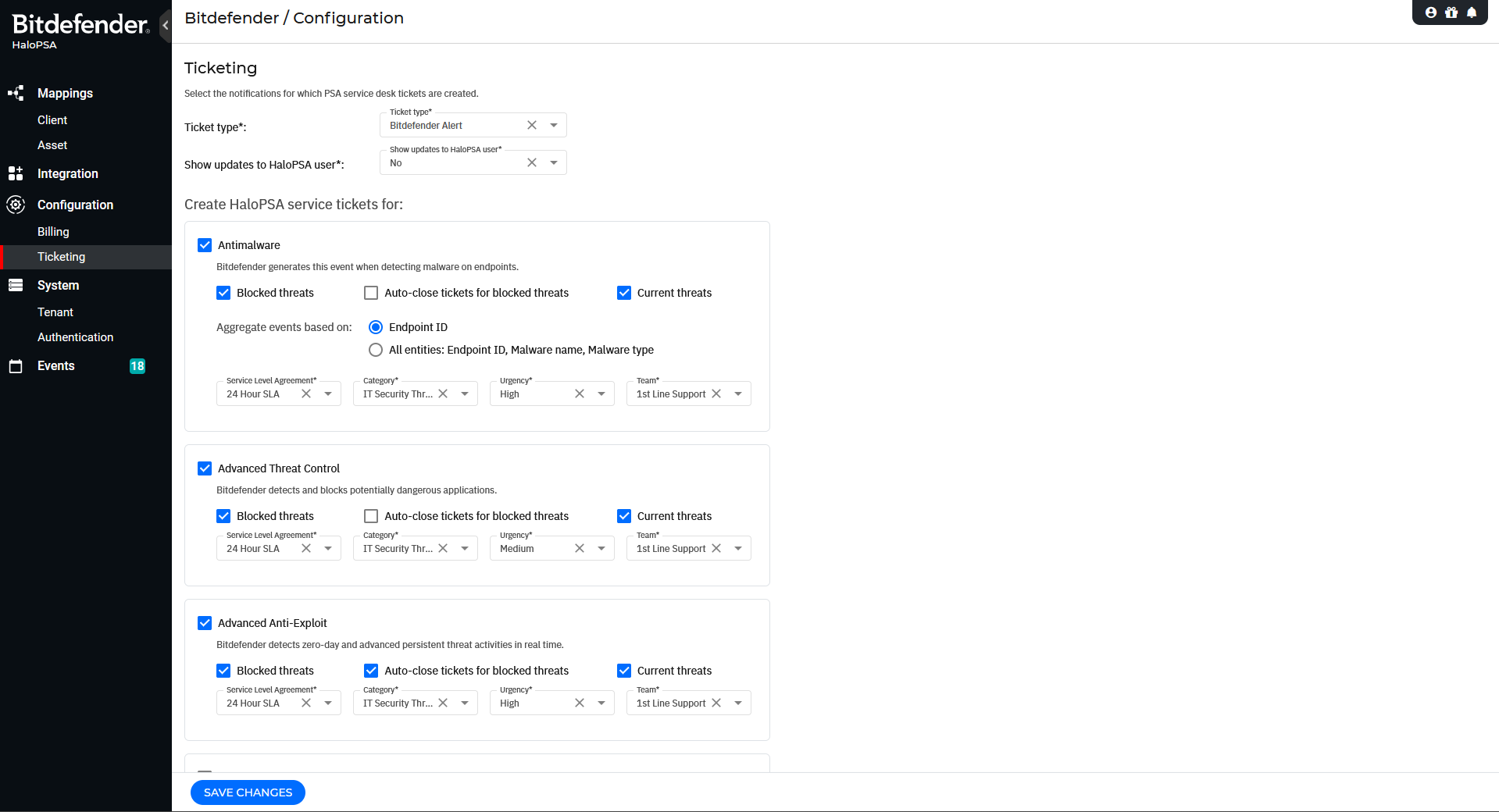Image resolution: width=1499 pixels, height=812 pixels.
Task: Expand Advanced Anti-Exploit Urgency dropdown
Action: 601,703
